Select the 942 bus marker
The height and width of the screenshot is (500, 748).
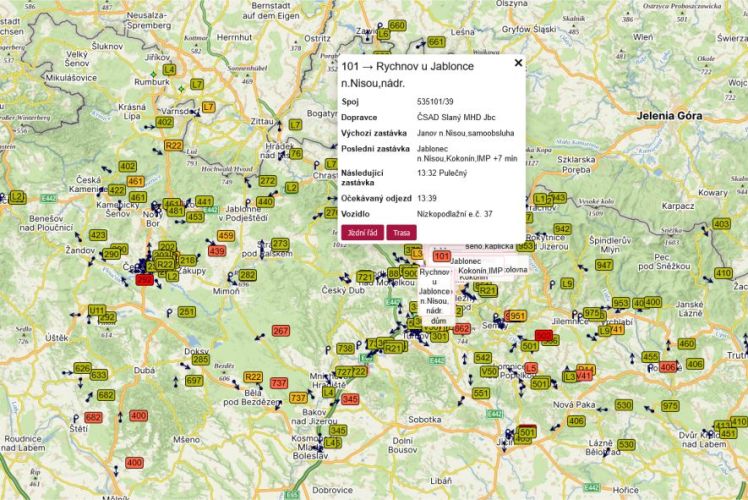pos(562,229)
